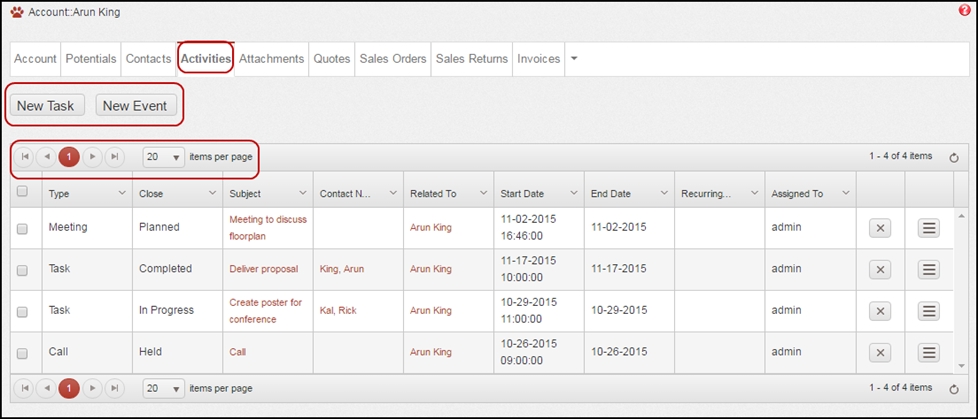
Task: Delete the Meeting to discuss floorplan row
Action: pyautogui.click(x=880, y=228)
